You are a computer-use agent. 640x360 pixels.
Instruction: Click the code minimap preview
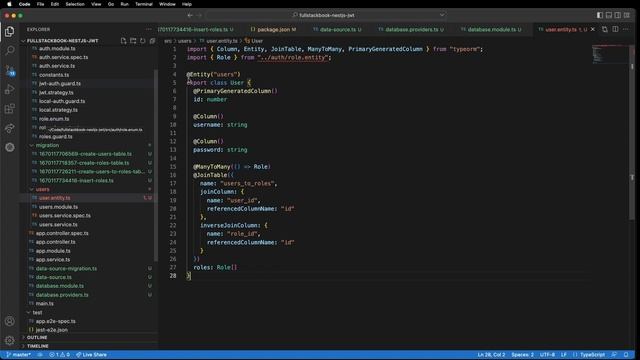(x=609, y=54)
